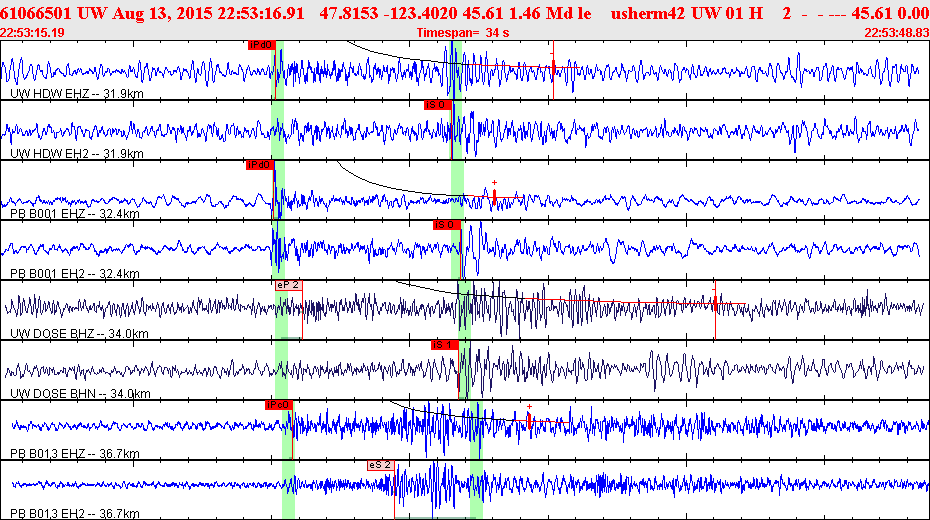Select the eS 2 pick on B013 EH2

click(380, 465)
